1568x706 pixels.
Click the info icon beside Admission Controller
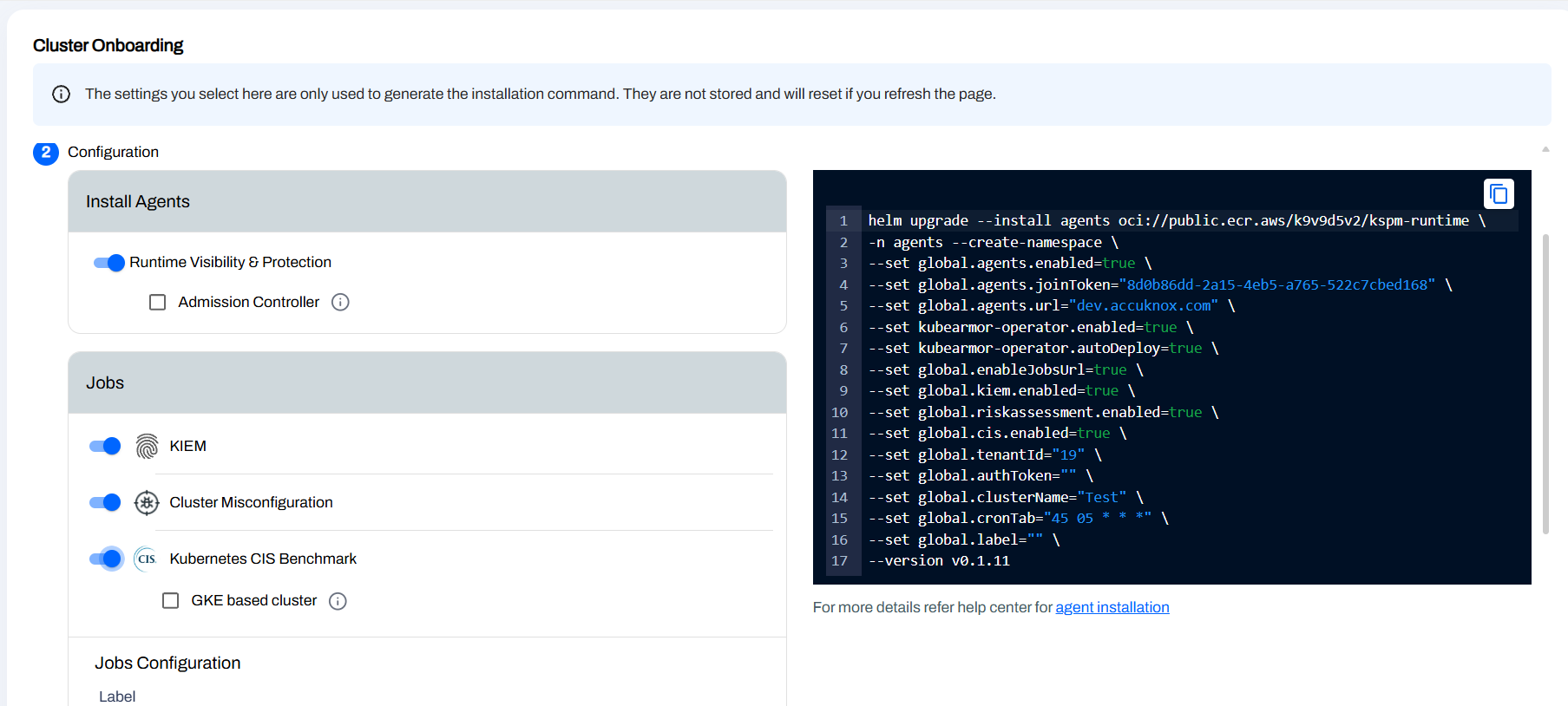pyautogui.click(x=340, y=302)
